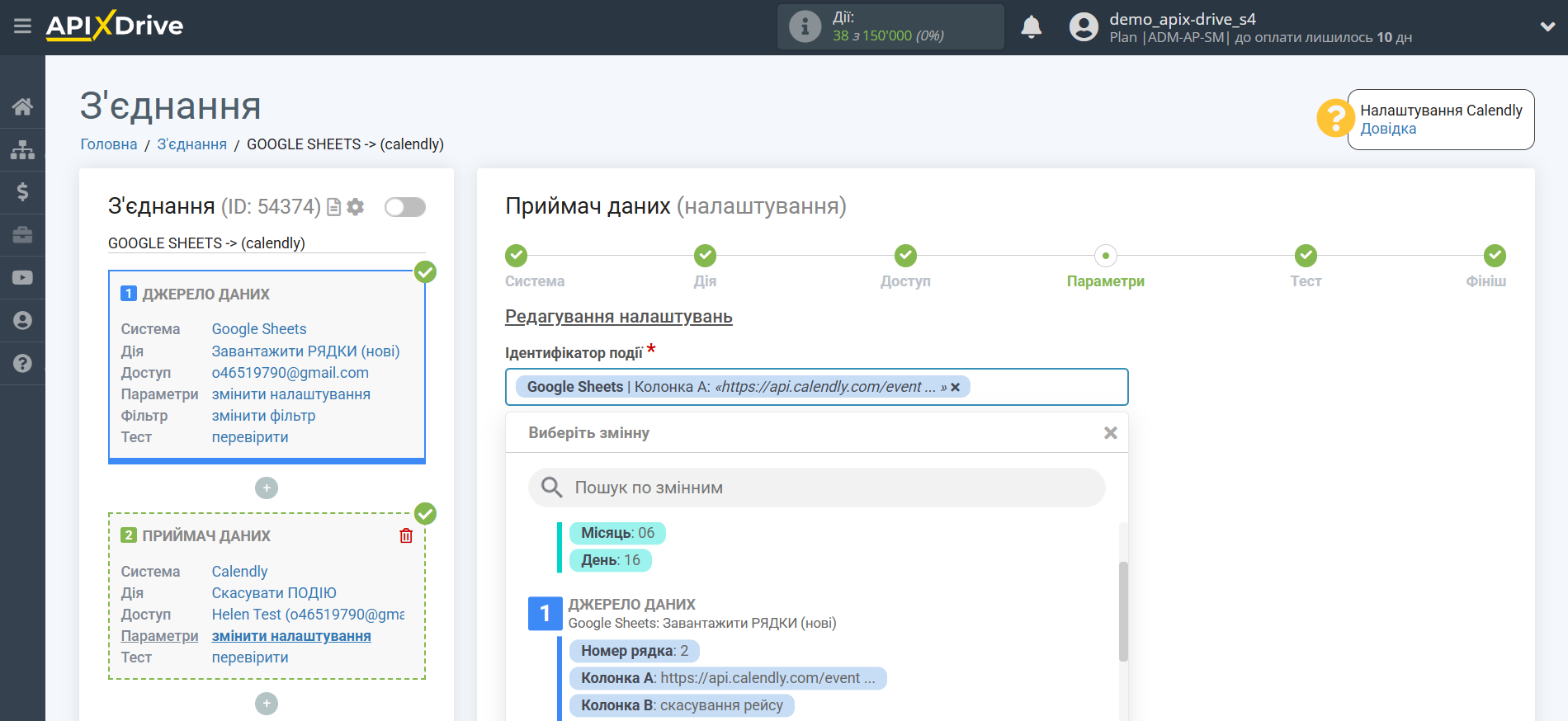Select the Номер рядка: 2 variable
This screenshot has width=1568, height=721.
[x=635, y=651]
